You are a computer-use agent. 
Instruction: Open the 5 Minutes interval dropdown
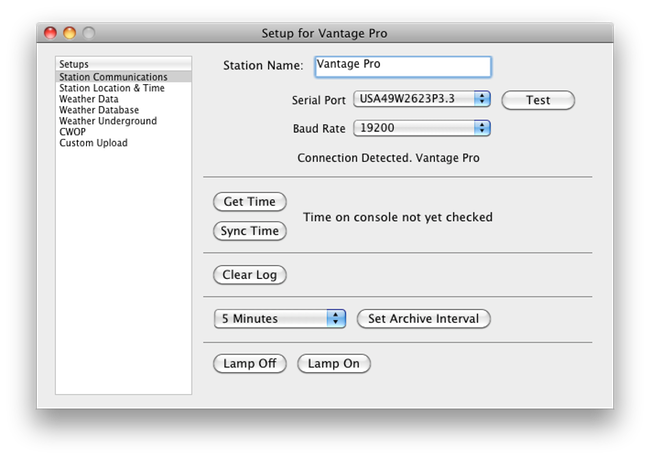[280, 318]
